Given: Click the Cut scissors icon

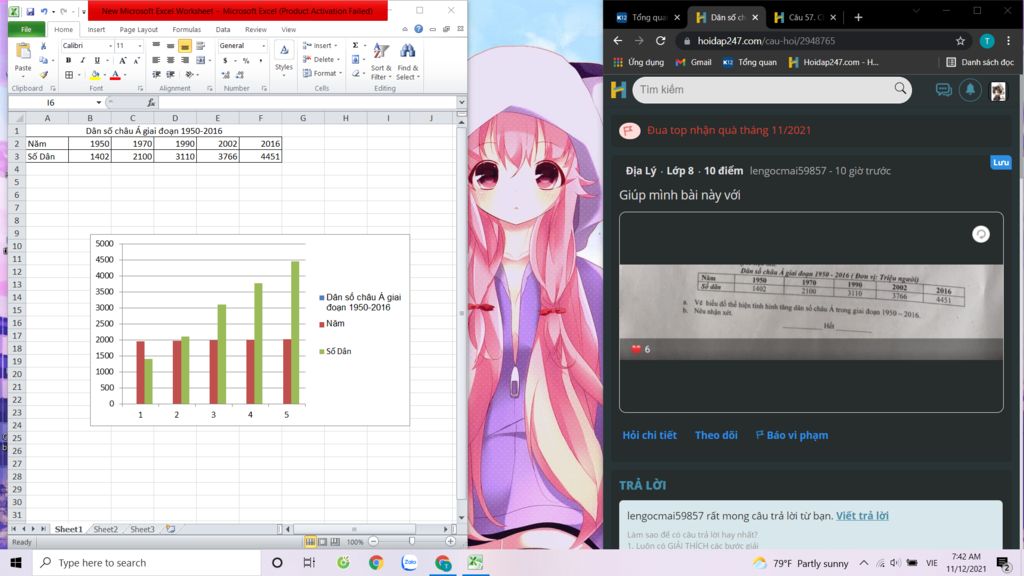Looking at the screenshot, I should (44, 46).
